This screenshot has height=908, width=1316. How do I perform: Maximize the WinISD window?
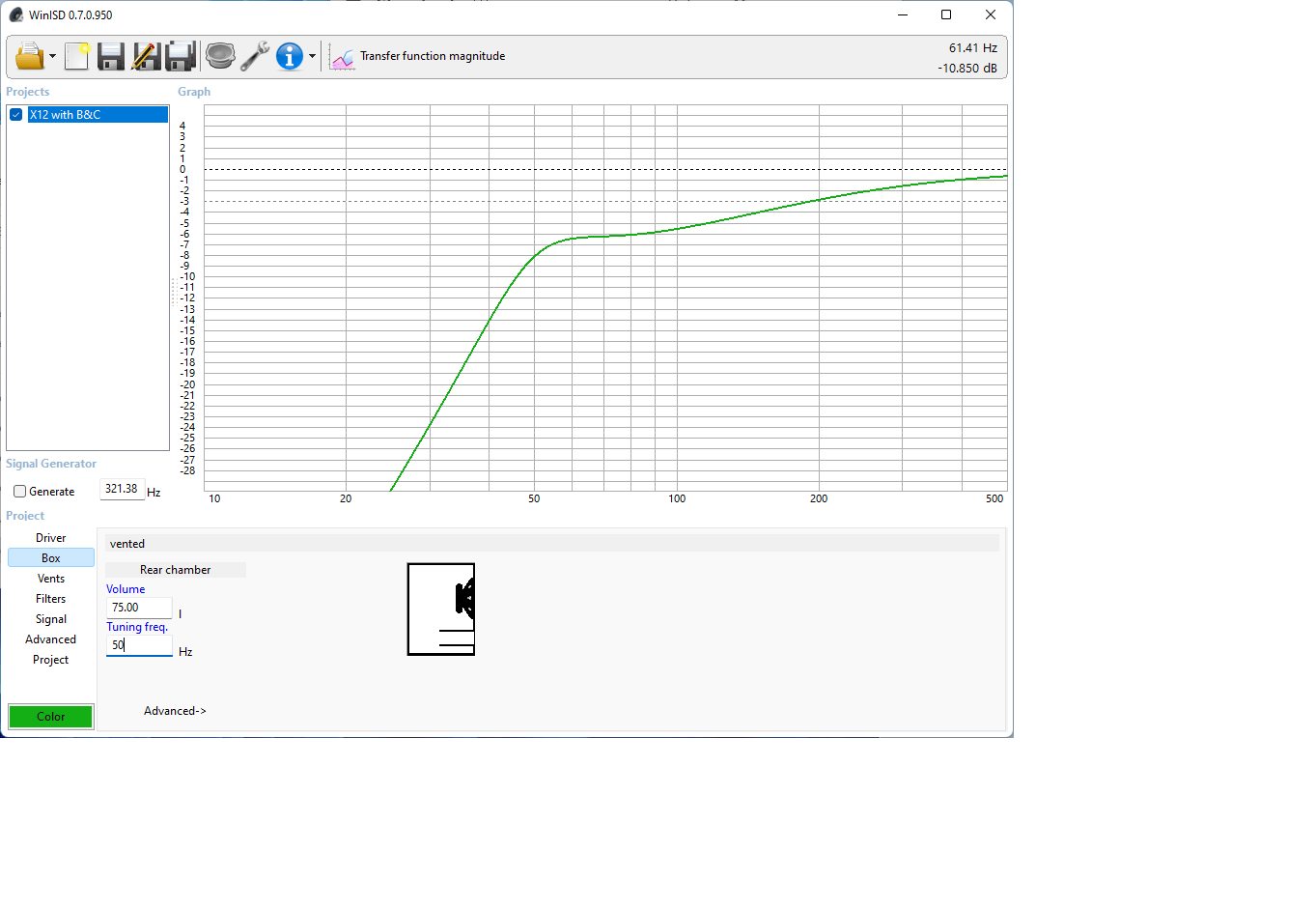coord(946,14)
